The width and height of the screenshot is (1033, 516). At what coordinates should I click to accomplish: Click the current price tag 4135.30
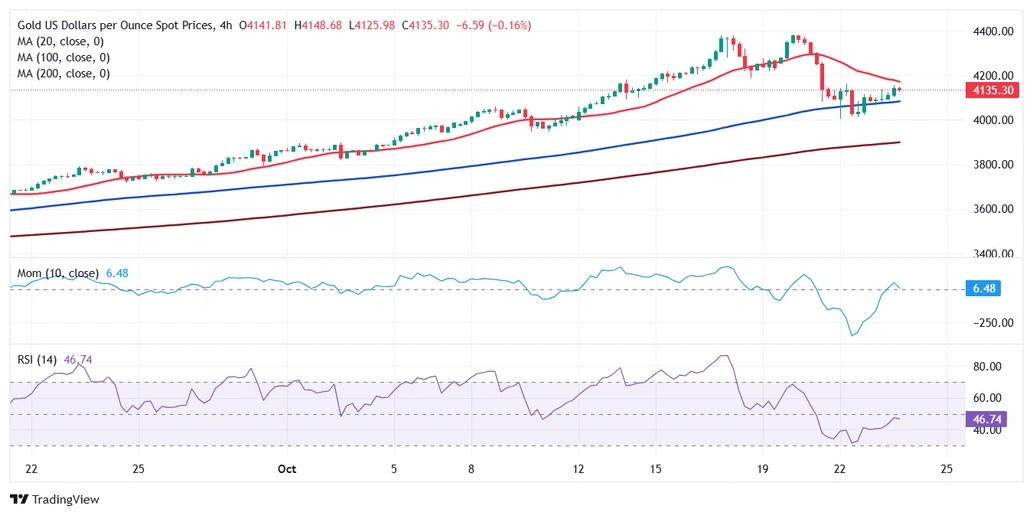pyautogui.click(x=993, y=91)
